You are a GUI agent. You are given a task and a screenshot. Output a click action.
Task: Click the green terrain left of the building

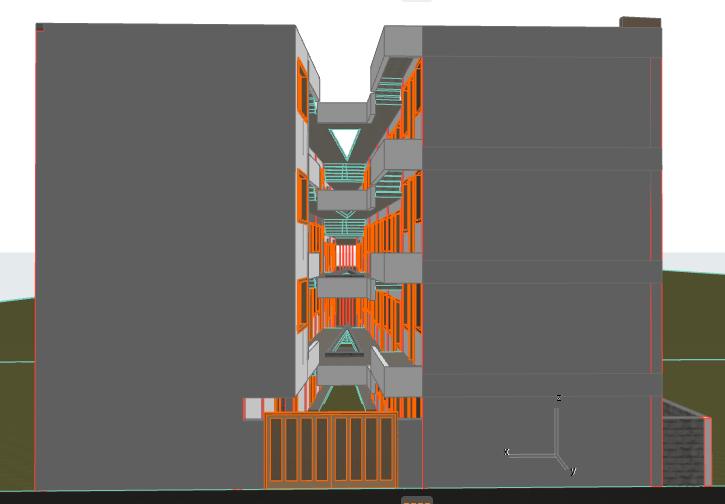17,330
